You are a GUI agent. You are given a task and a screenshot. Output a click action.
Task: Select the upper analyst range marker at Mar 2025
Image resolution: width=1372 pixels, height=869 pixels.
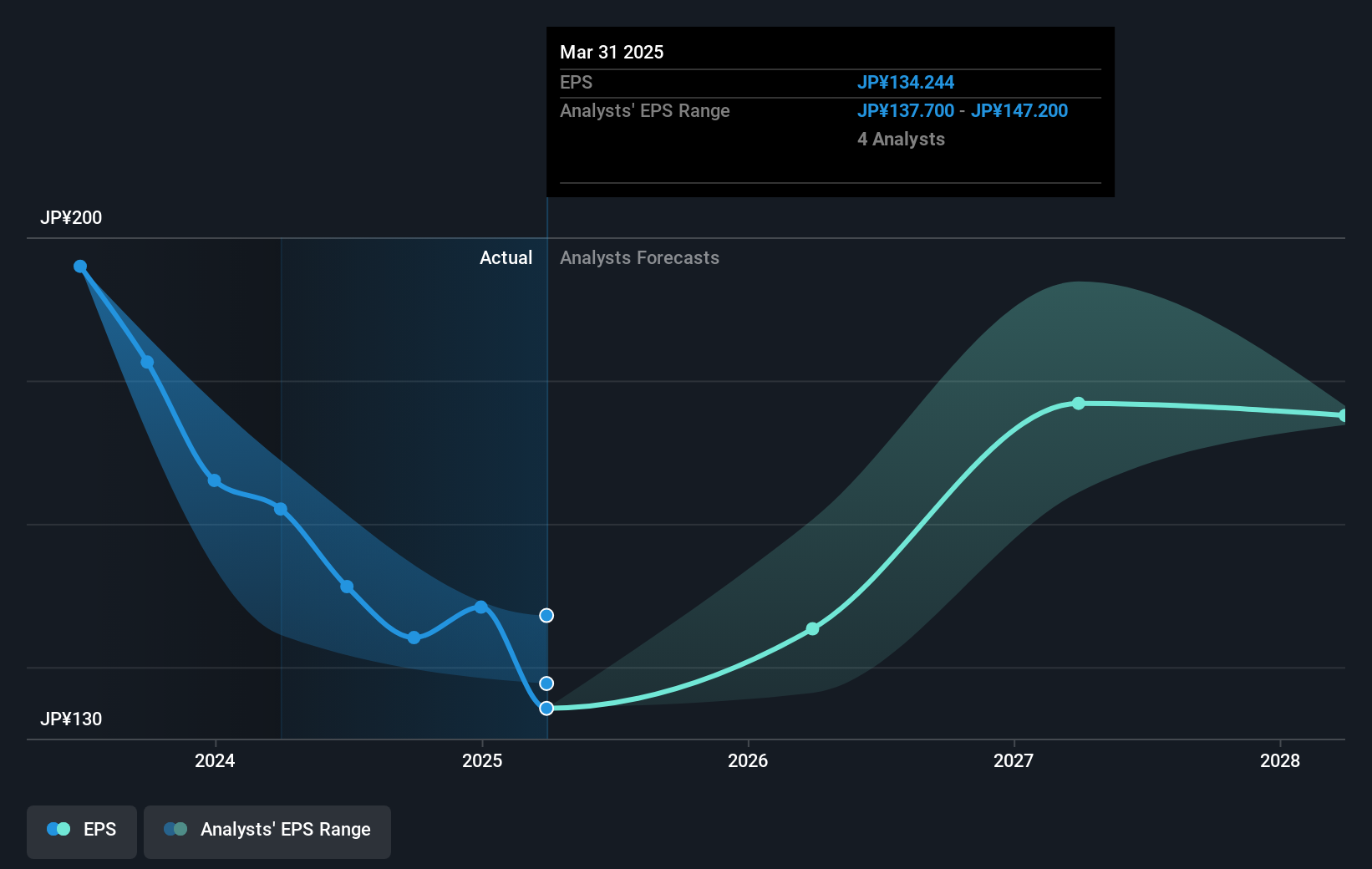coord(546,615)
